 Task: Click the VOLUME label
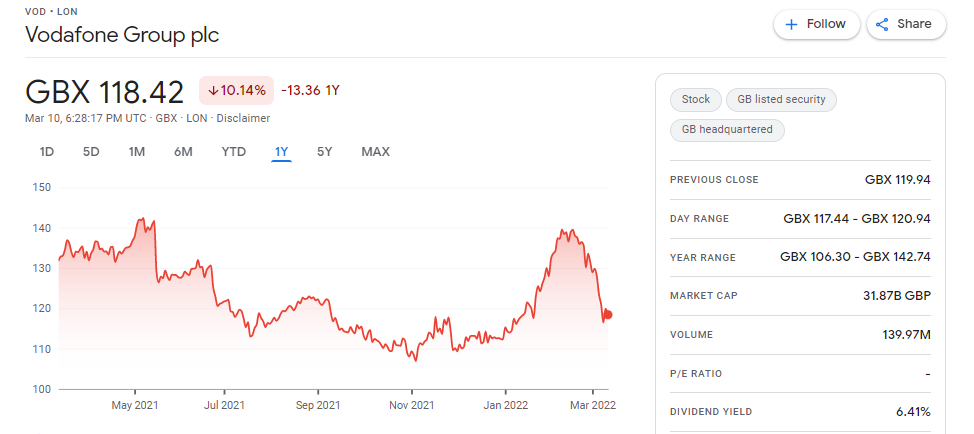(x=691, y=335)
